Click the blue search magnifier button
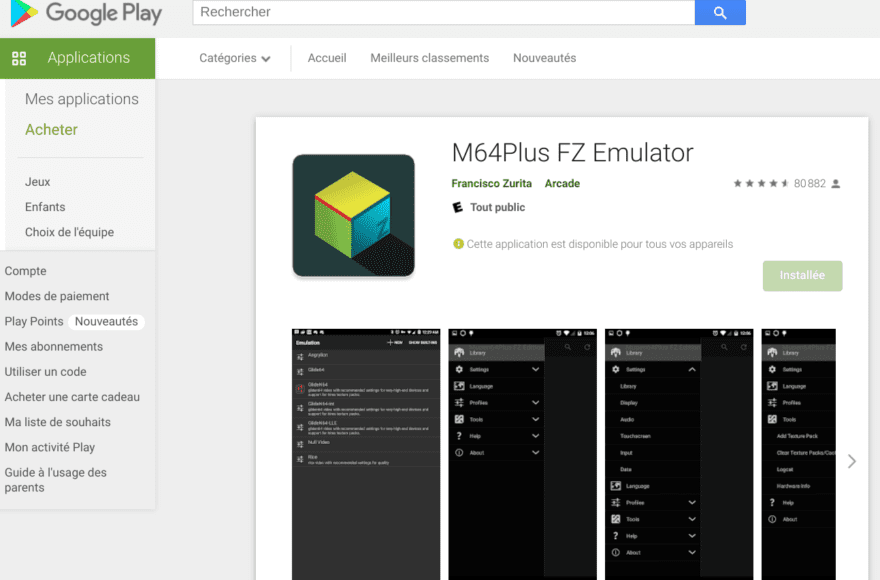Image resolution: width=880 pixels, height=580 pixels. [720, 12]
